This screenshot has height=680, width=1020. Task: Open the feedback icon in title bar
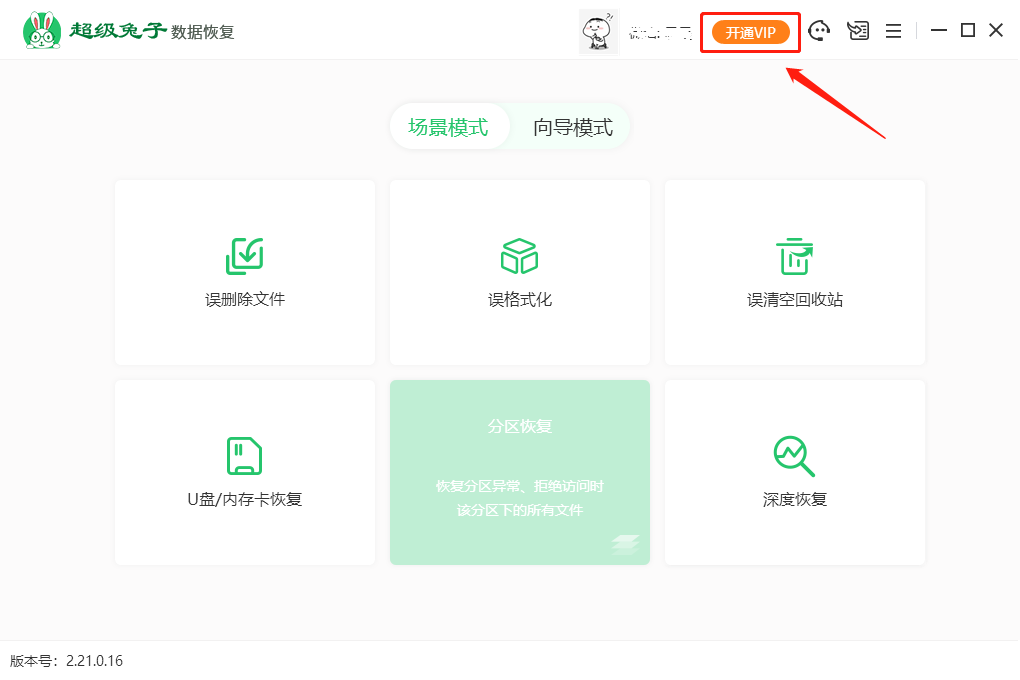click(x=858, y=31)
